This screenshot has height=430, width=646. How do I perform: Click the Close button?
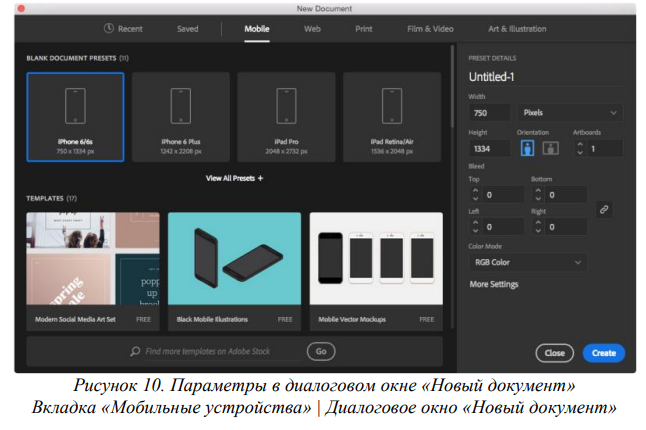[x=555, y=353]
